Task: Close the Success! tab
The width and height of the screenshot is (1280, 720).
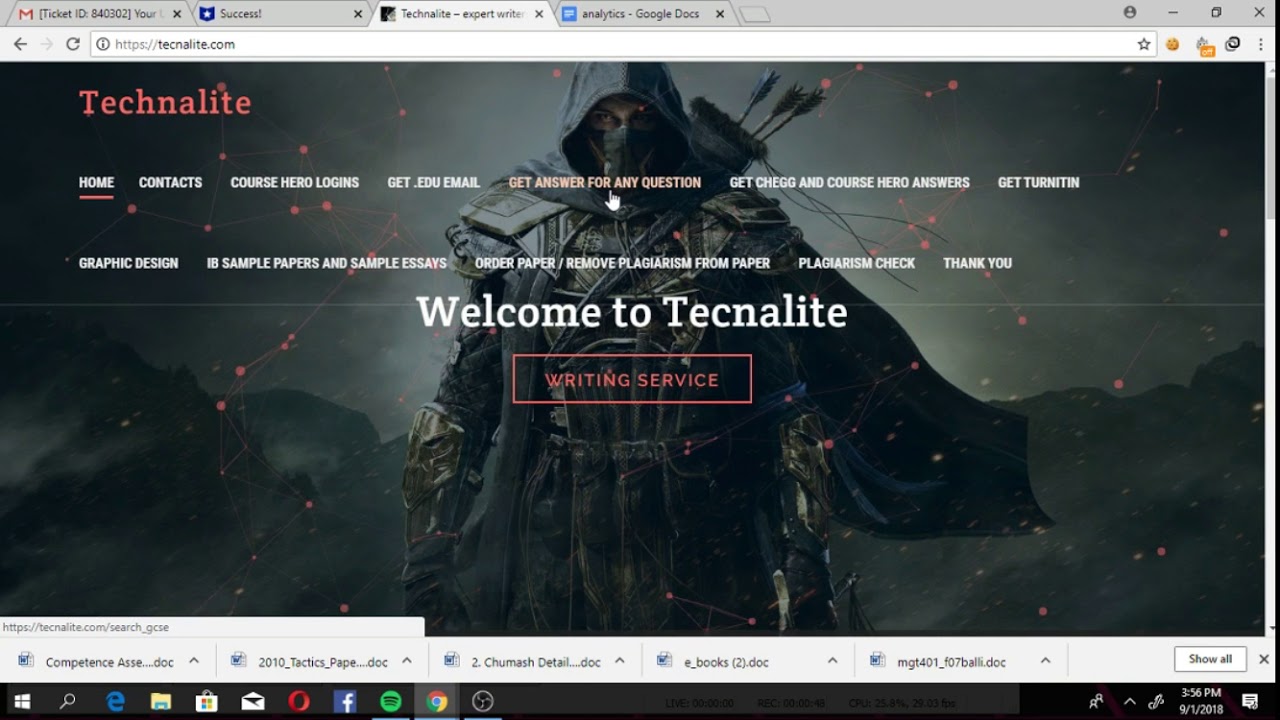Action: (x=359, y=14)
